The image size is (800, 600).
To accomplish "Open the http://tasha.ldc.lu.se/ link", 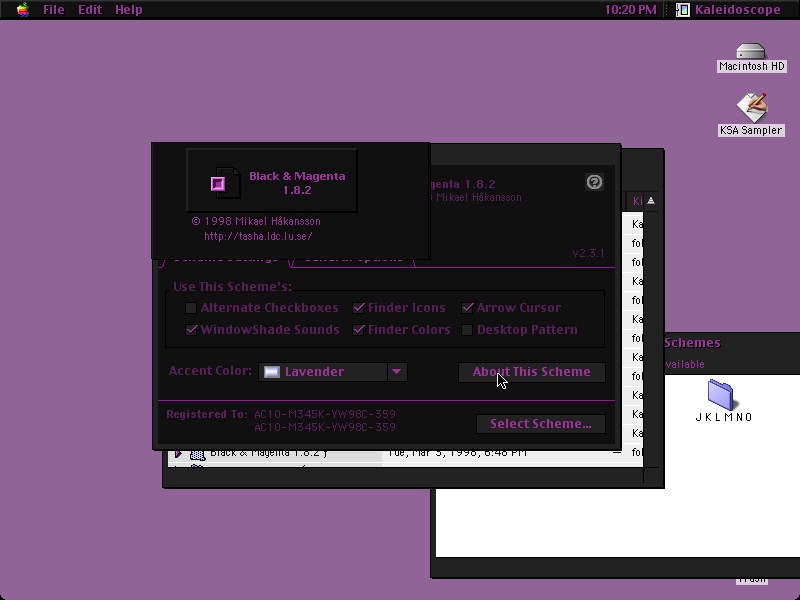I will pos(258,236).
